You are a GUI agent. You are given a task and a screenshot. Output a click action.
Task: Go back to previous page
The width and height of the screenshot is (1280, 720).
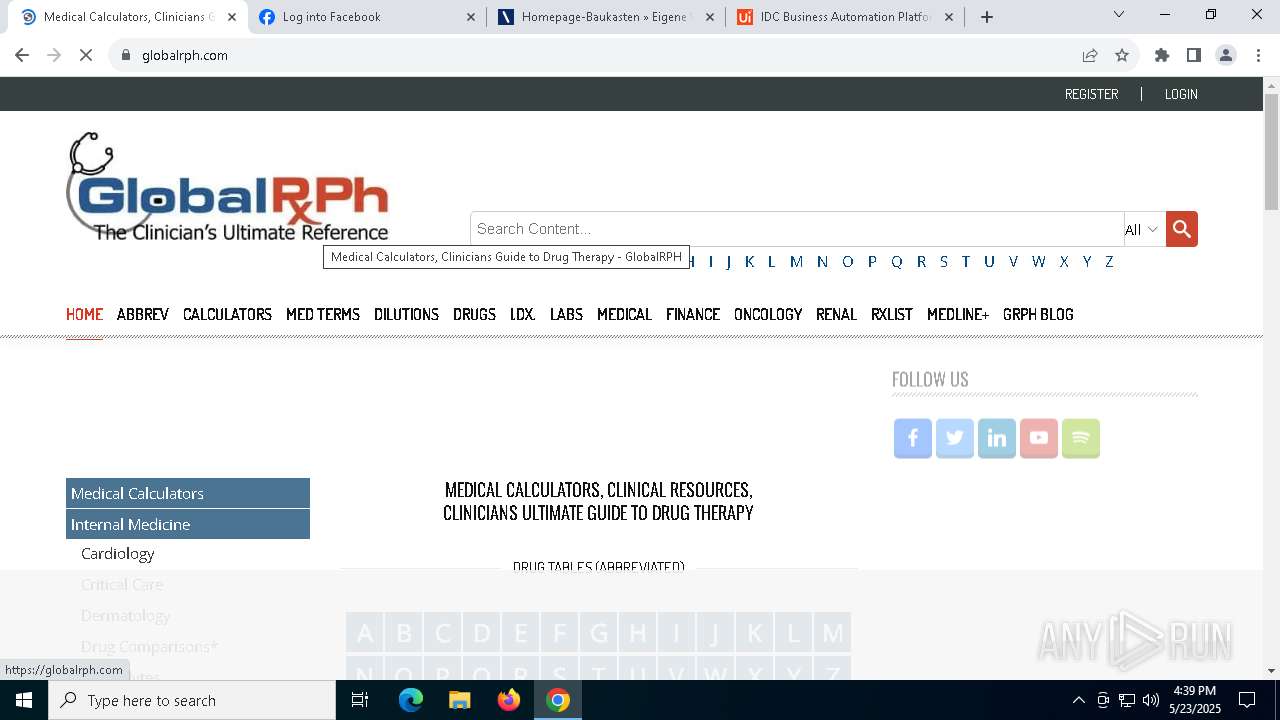point(22,55)
